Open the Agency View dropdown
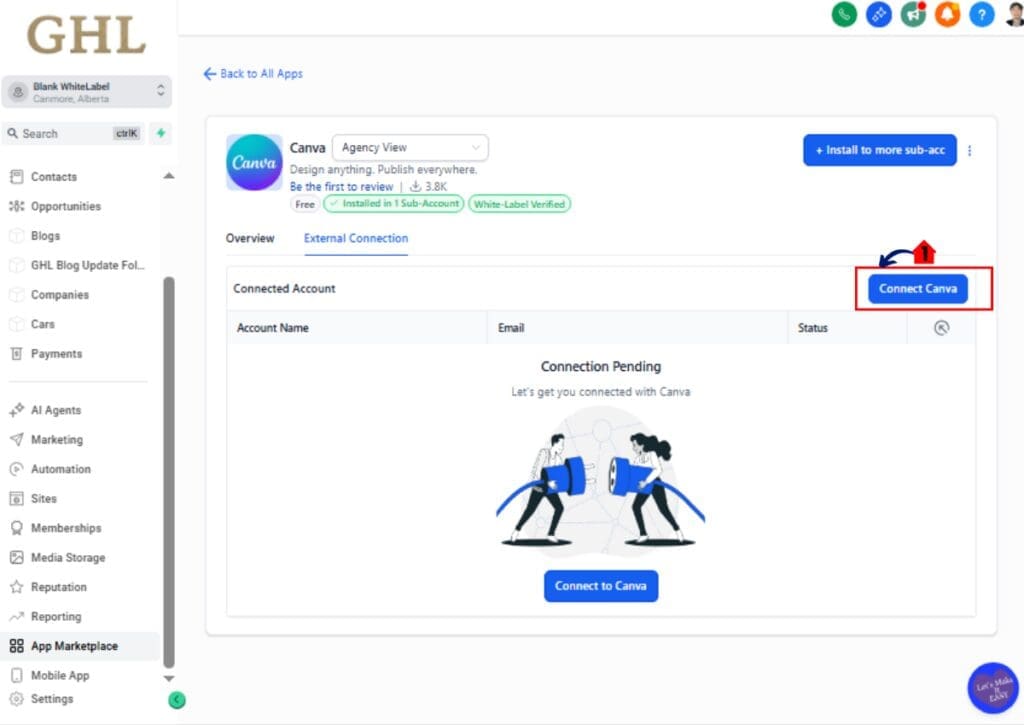 pyautogui.click(x=409, y=146)
